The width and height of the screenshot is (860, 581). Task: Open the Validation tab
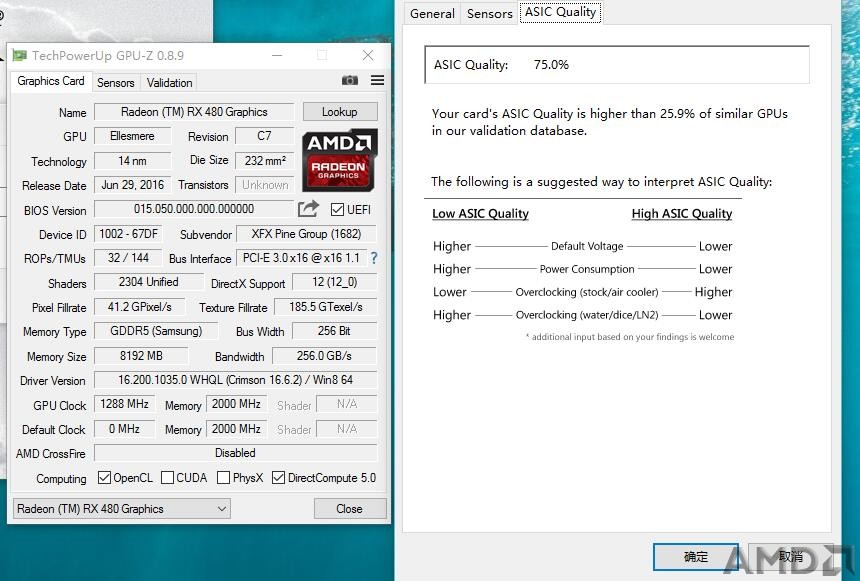[x=169, y=83]
